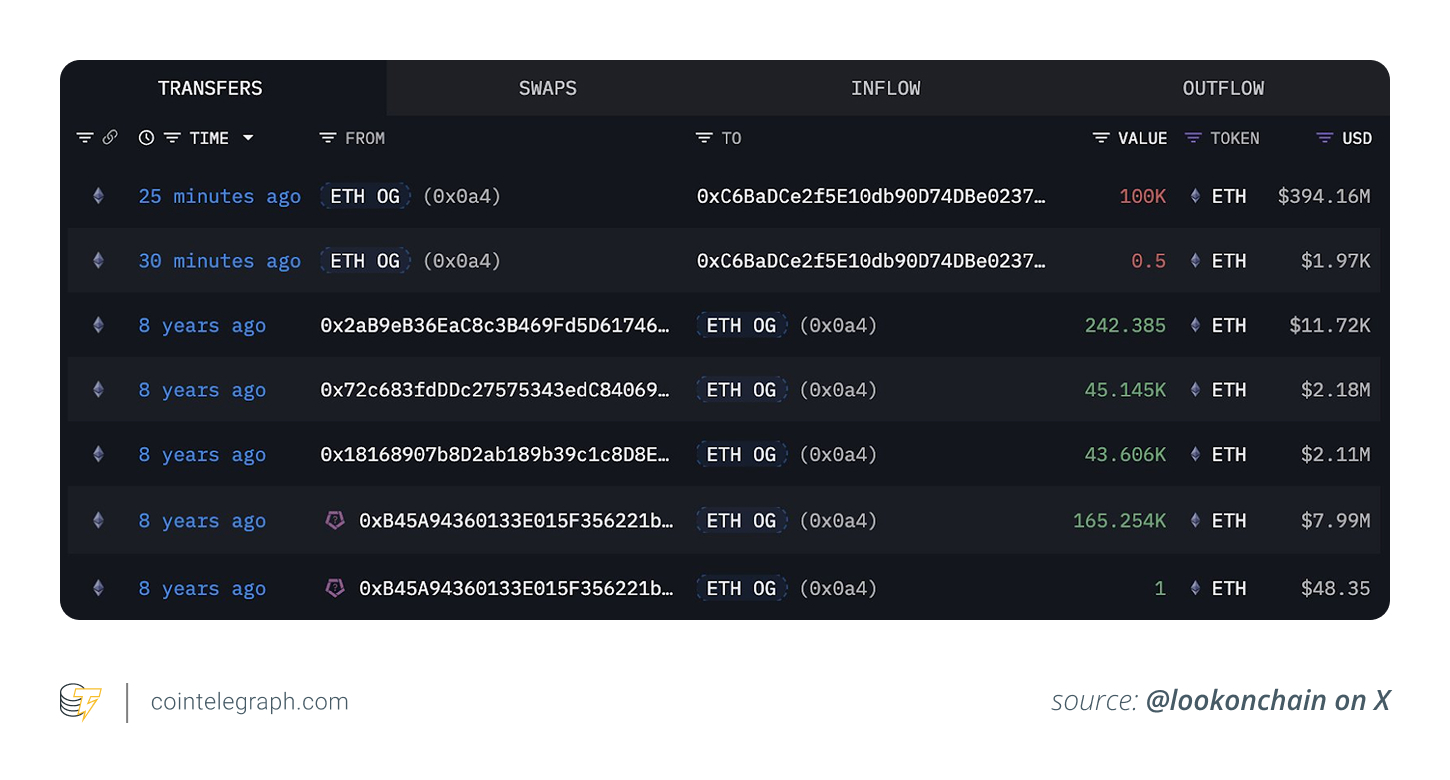Viewport: 1450px width, 780px height.
Task: Toggle the FROM column filter
Action: click(328, 138)
